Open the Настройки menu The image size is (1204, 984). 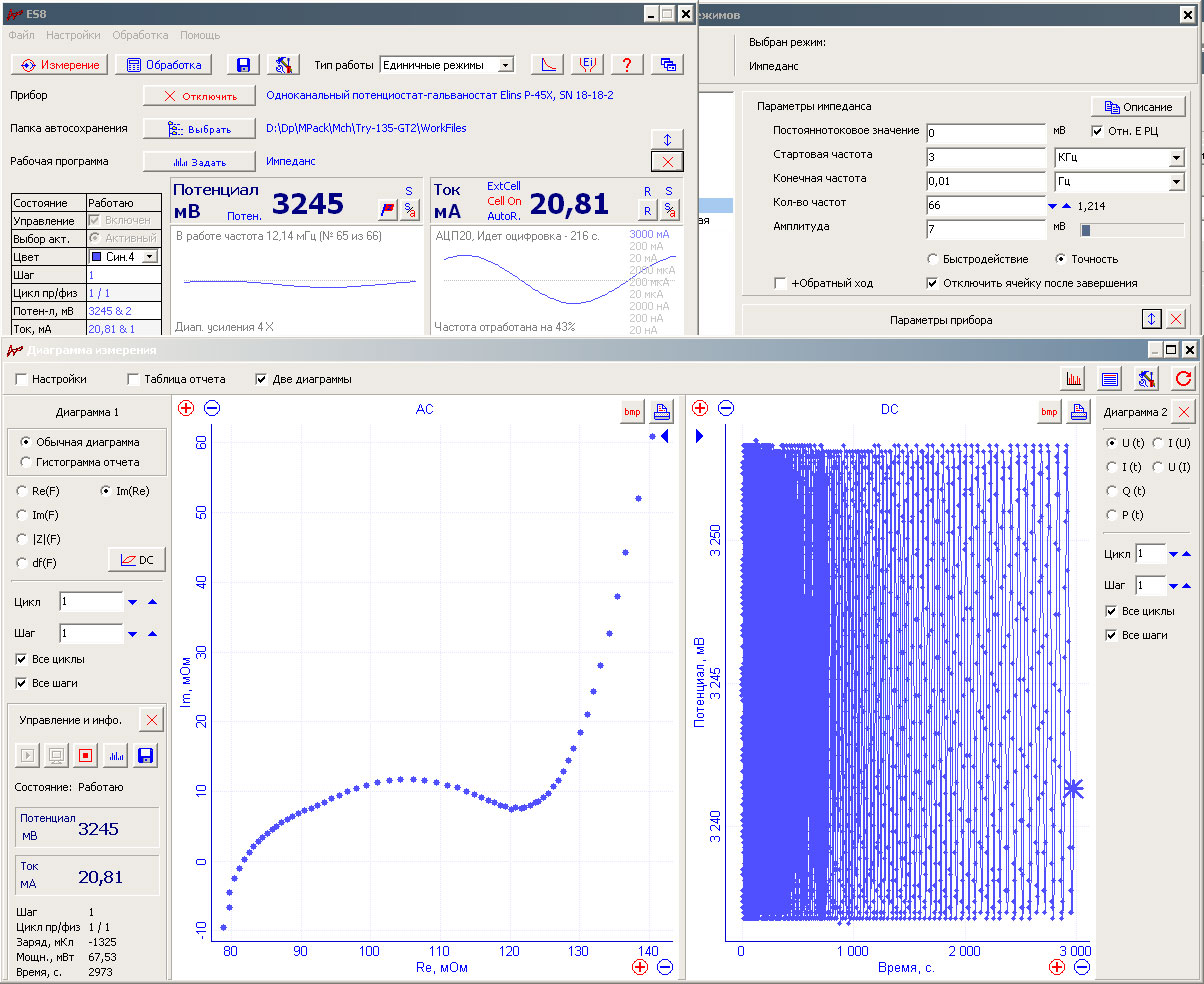click(x=73, y=34)
